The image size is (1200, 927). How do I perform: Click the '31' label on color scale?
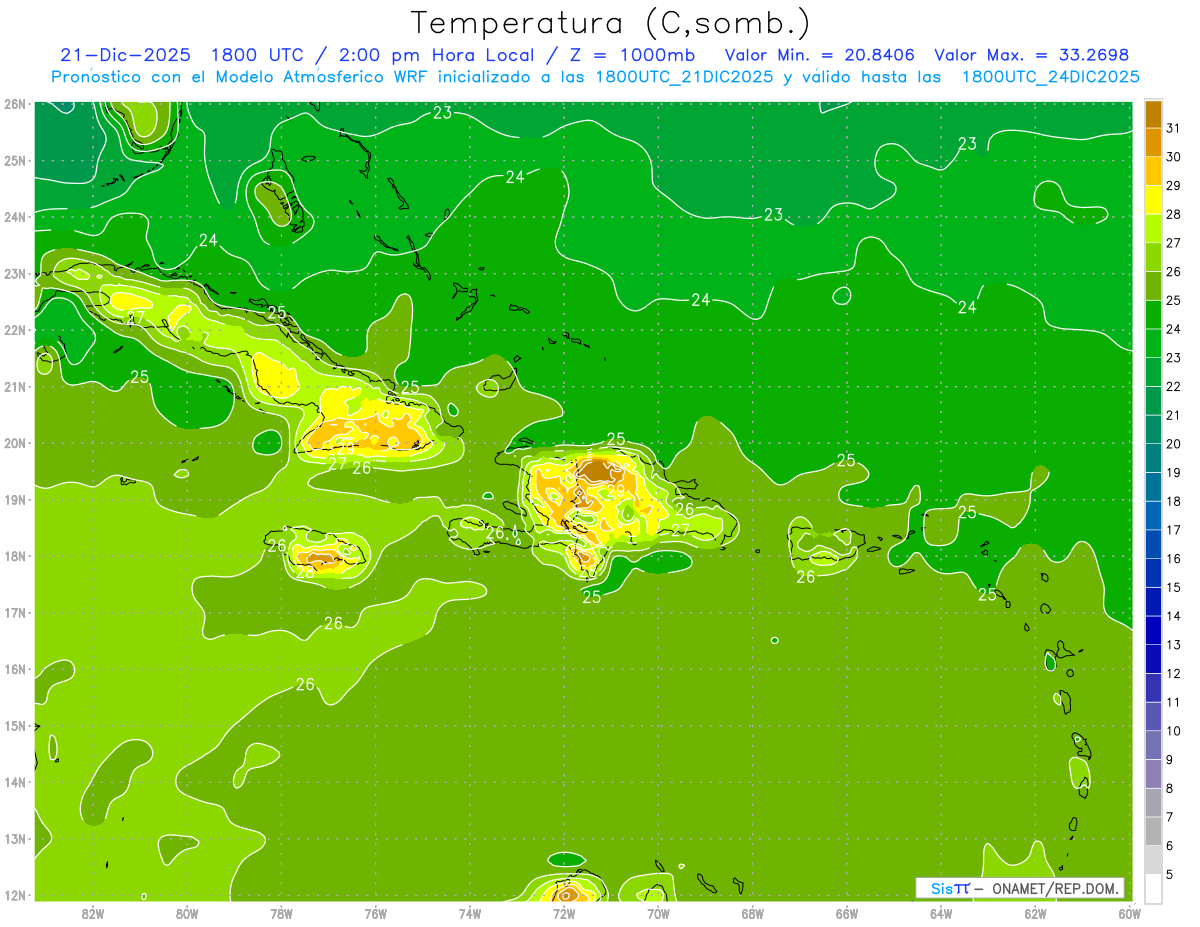point(1174,128)
